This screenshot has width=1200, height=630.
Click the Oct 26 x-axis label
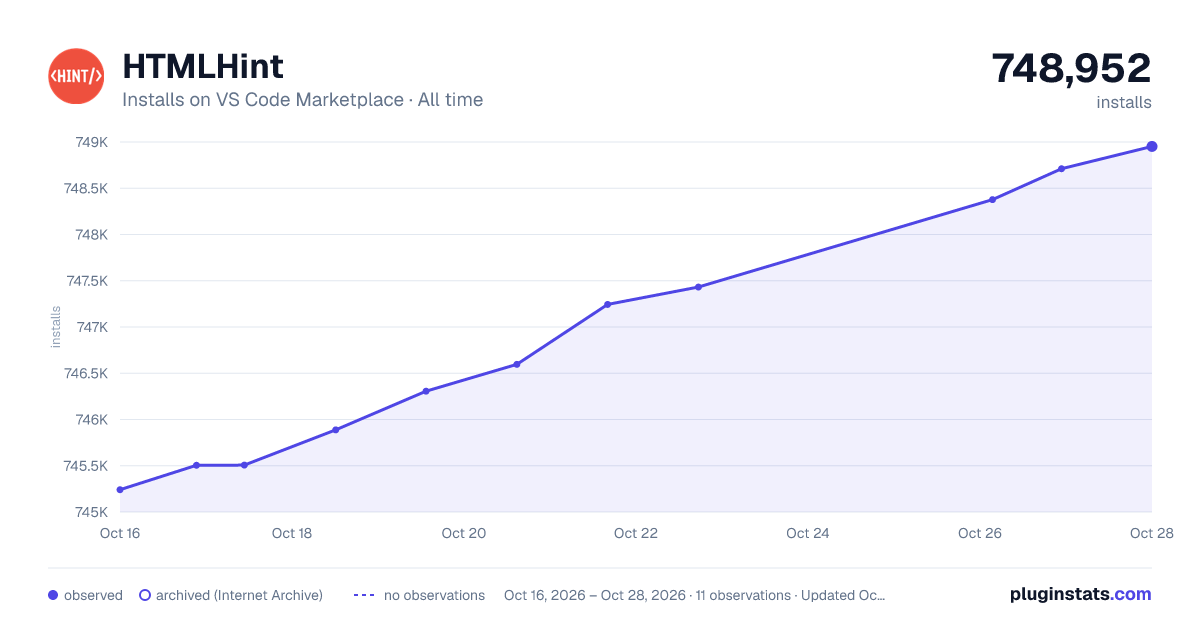tap(980, 533)
